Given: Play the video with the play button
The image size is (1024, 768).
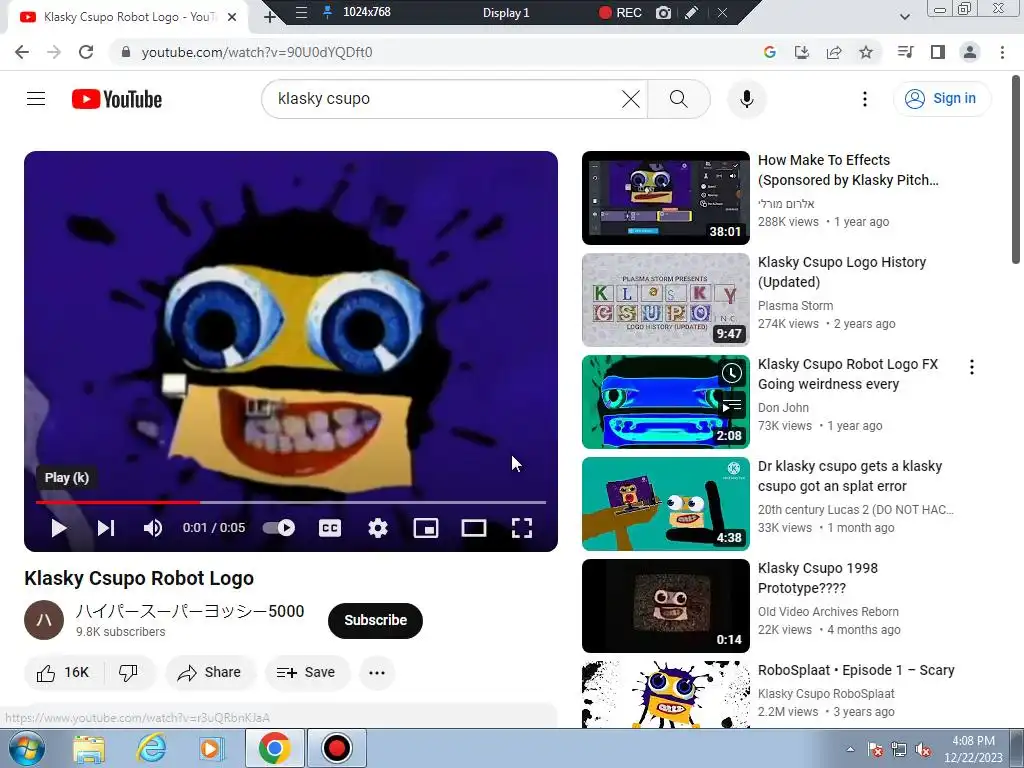Looking at the screenshot, I should 58,528.
